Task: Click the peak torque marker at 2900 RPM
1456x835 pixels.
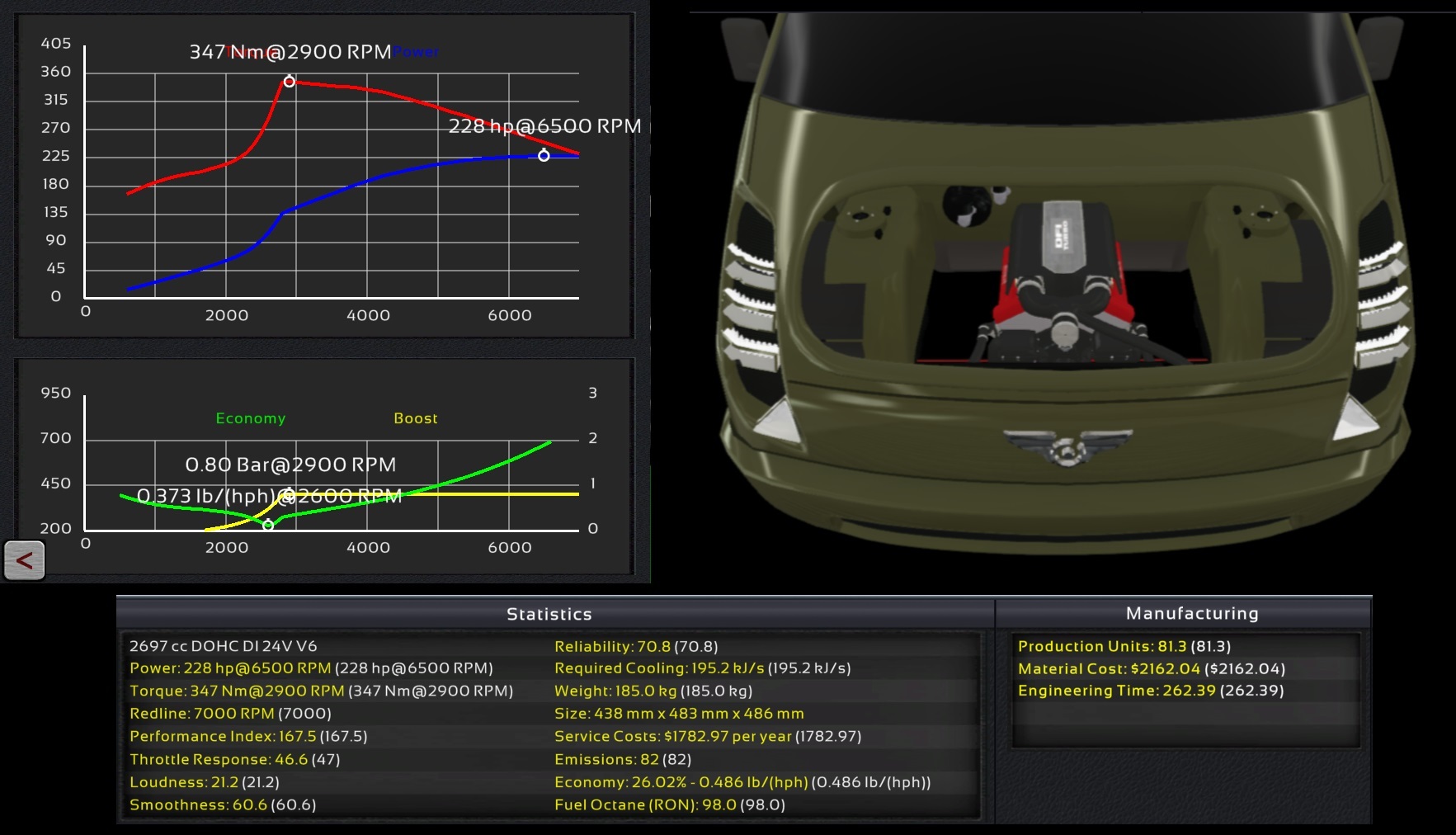Action: click(289, 81)
